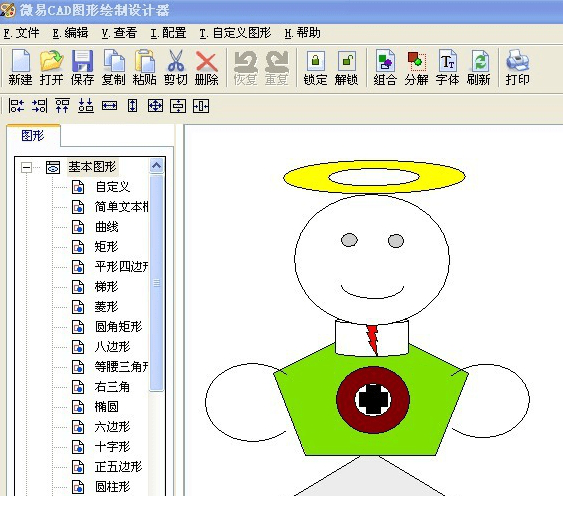Select 圆角矩形 shape in tree
Screen dimensions: 563x515
(x=118, y=327)
